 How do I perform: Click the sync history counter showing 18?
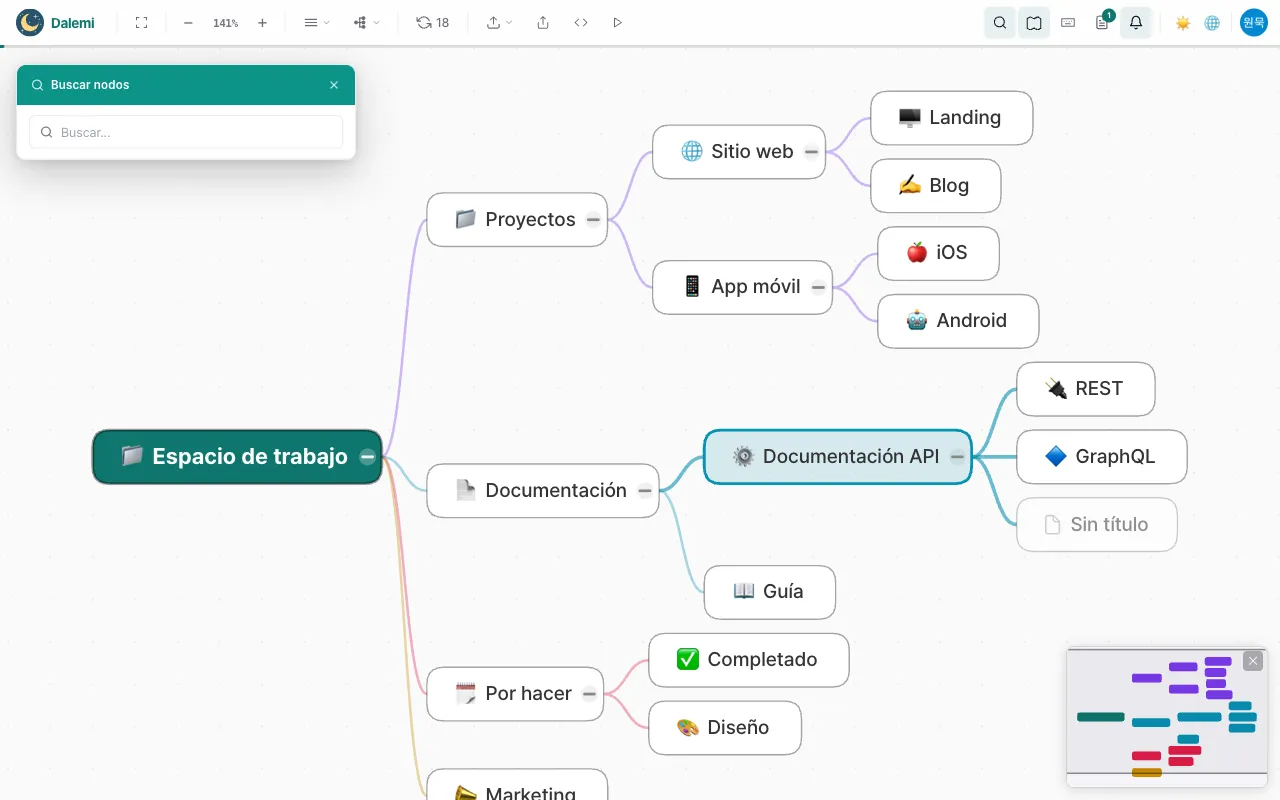pyautogui.click(x=433, y=22)
